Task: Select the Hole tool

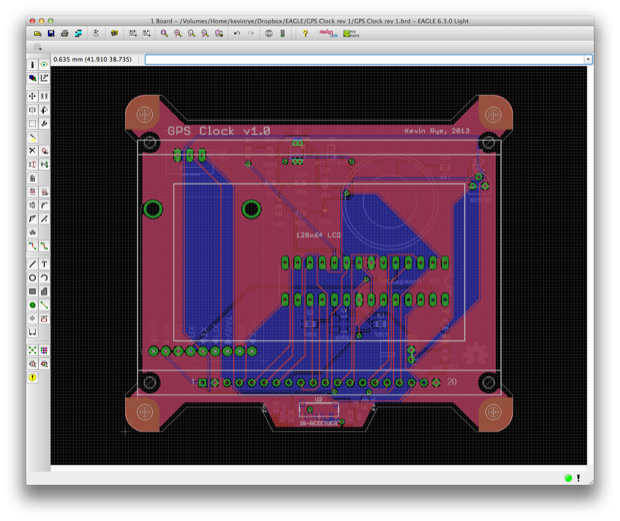Action: 32,318
